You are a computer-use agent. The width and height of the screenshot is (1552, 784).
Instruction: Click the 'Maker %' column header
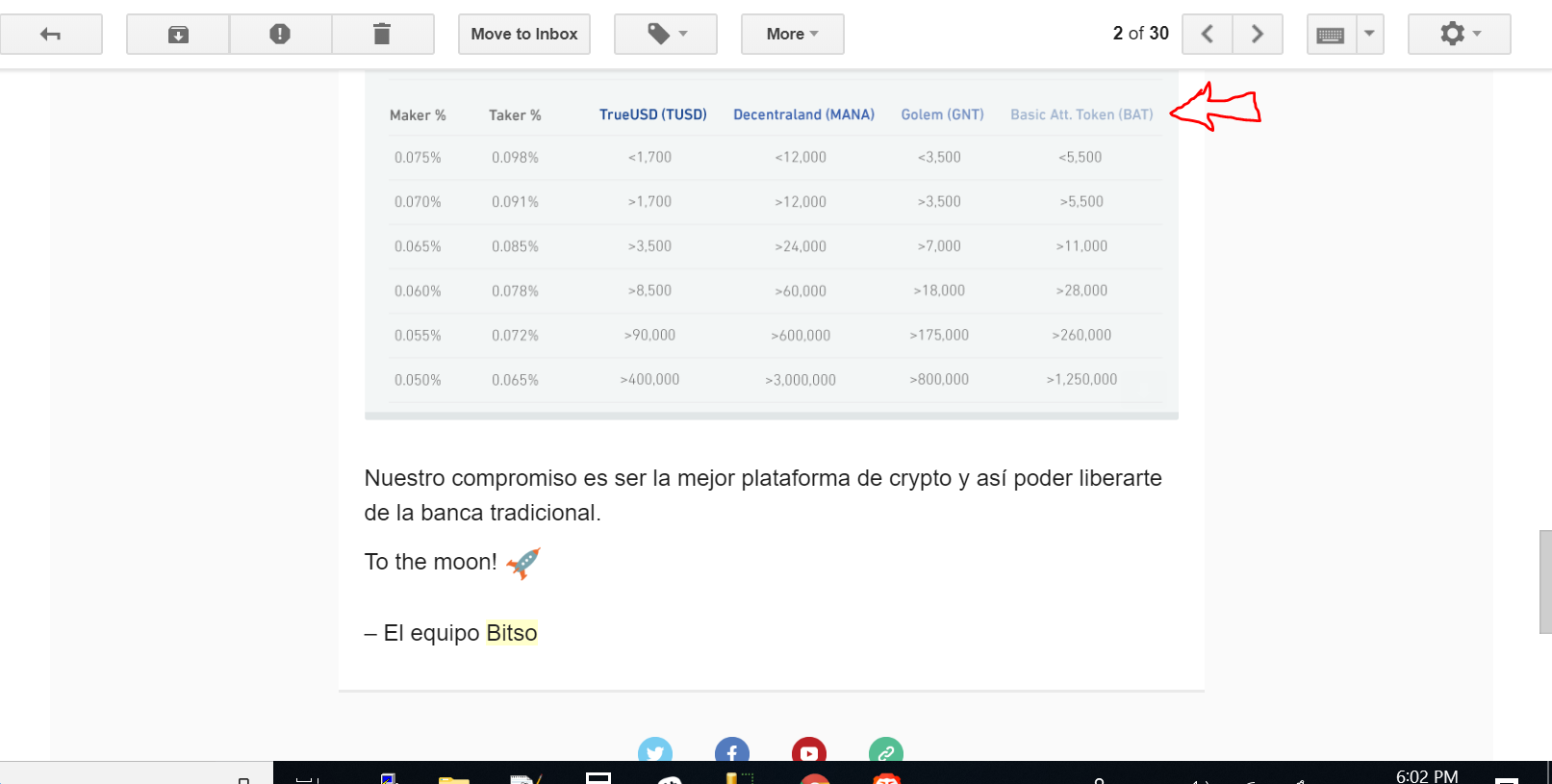tap(418, 115)
